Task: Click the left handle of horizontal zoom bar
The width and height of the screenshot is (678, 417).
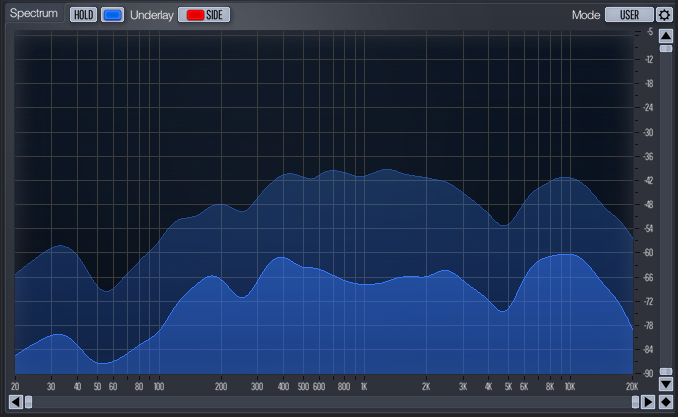Action: pyautogui.click(x=28, y=402)
